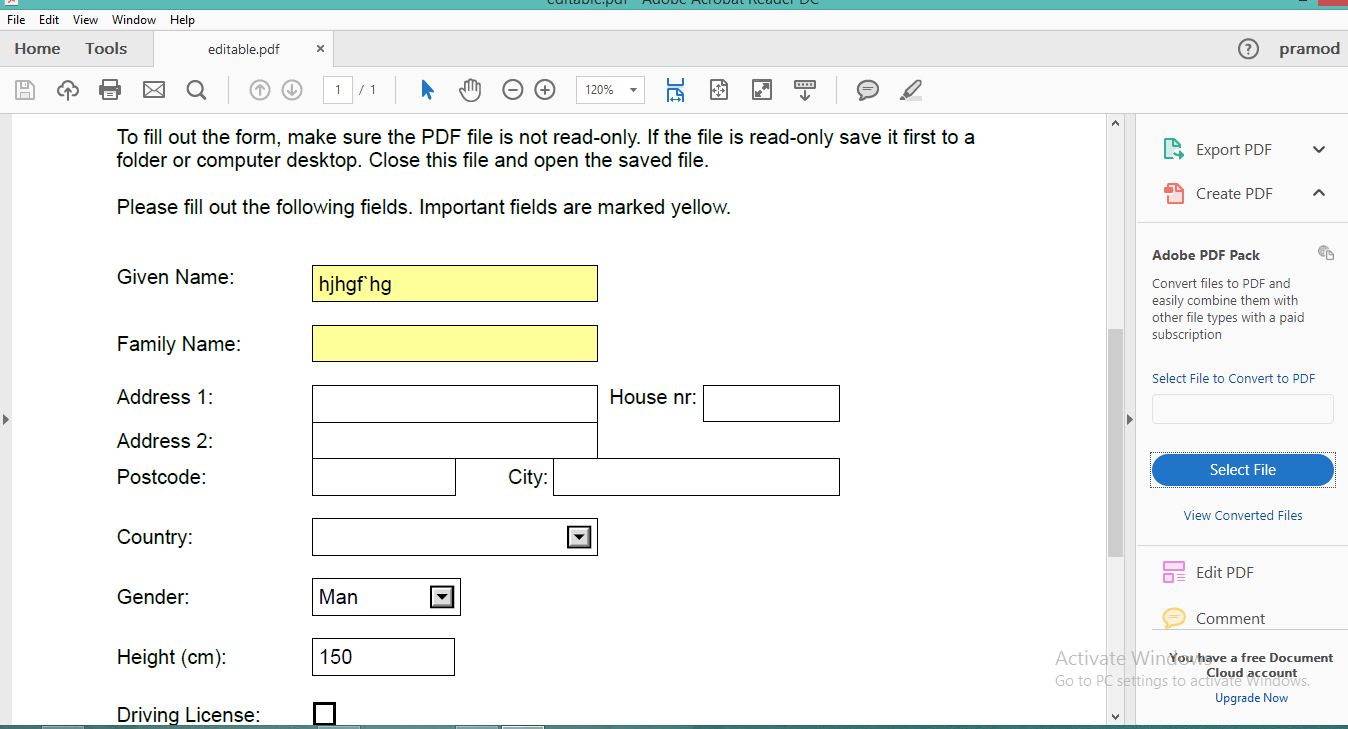
Task: Select the Hand tool in the toolbar
Action: [x=469, y=89]
